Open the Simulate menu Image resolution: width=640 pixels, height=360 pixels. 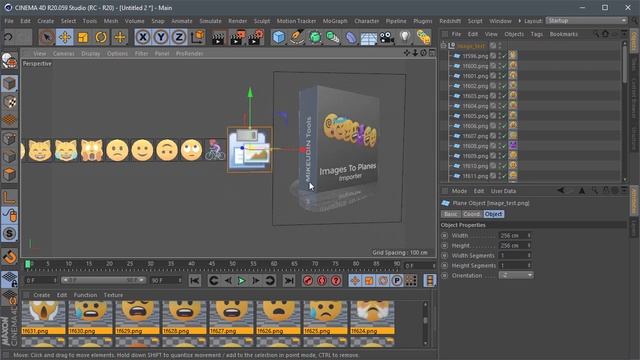(210, 21)
